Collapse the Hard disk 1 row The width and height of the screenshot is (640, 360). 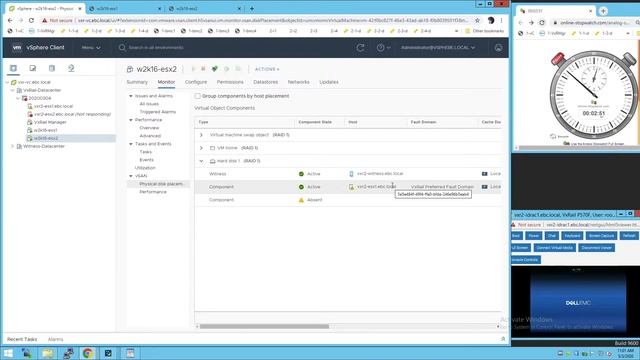click(201, 161)
